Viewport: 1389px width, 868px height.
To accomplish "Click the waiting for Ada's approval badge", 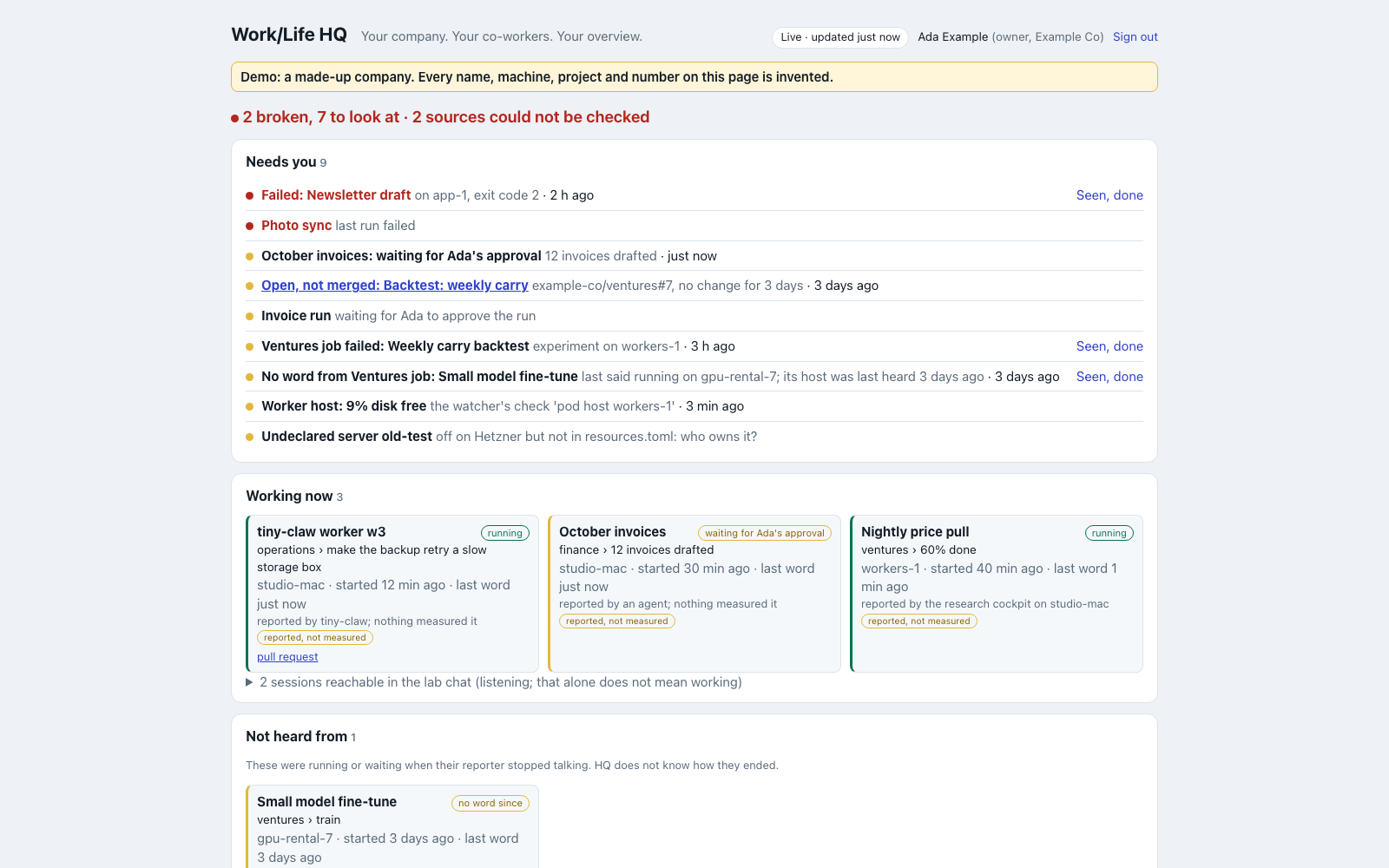I will click(x=765, y=533).
